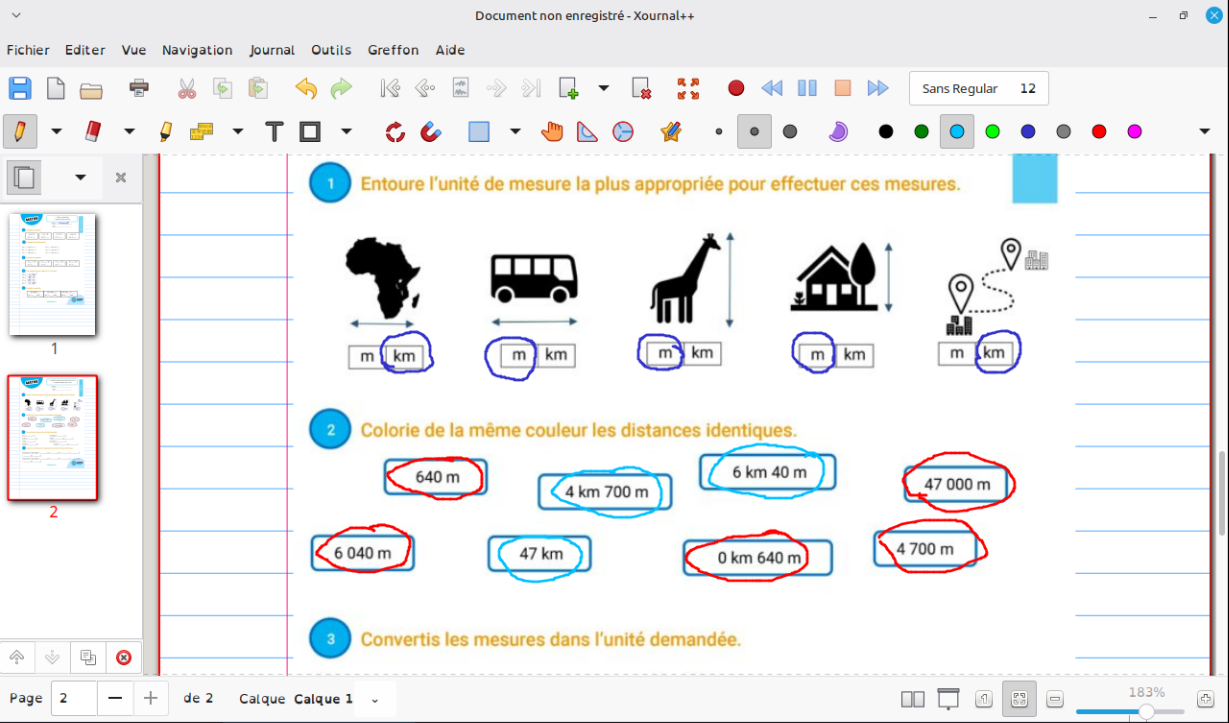Toggle the sidebar page preview button
Screen dimensions: 1229x723
(x=25, y=177)
